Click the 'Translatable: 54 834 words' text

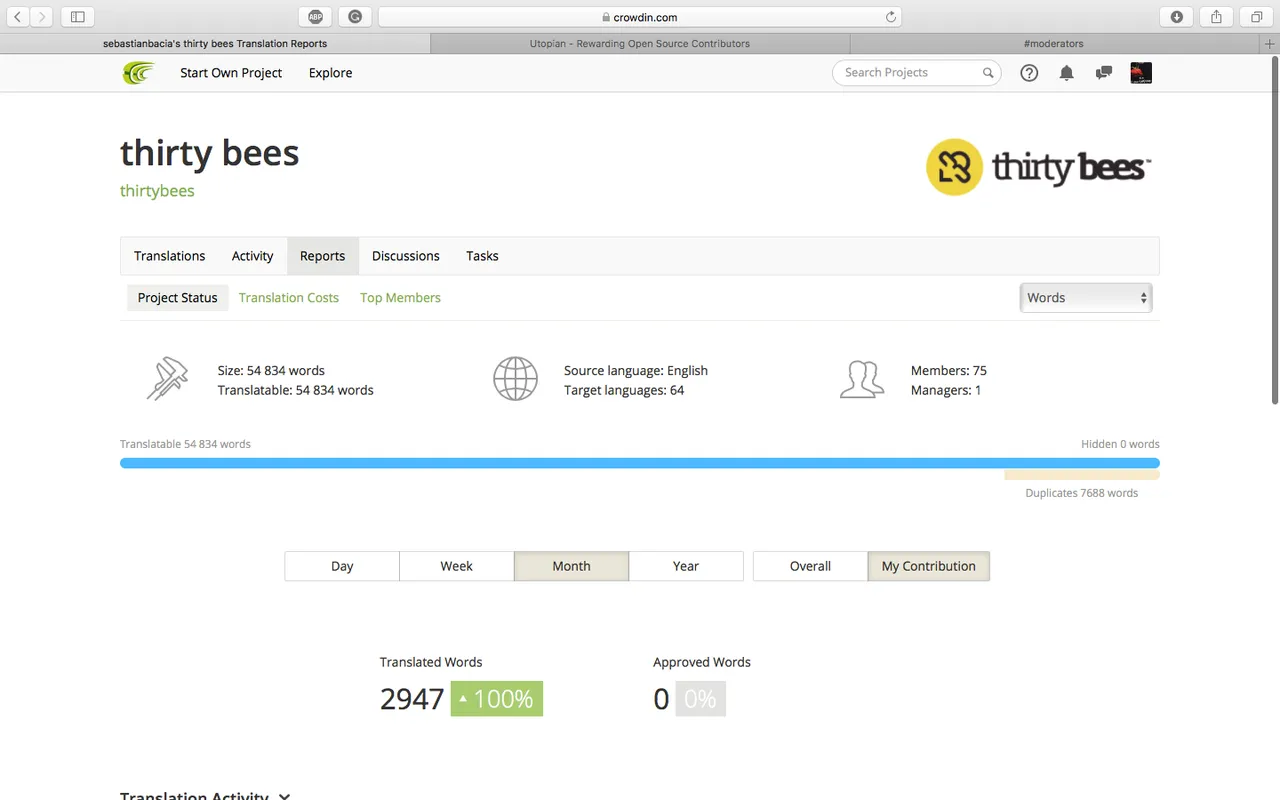click(296, 391)
